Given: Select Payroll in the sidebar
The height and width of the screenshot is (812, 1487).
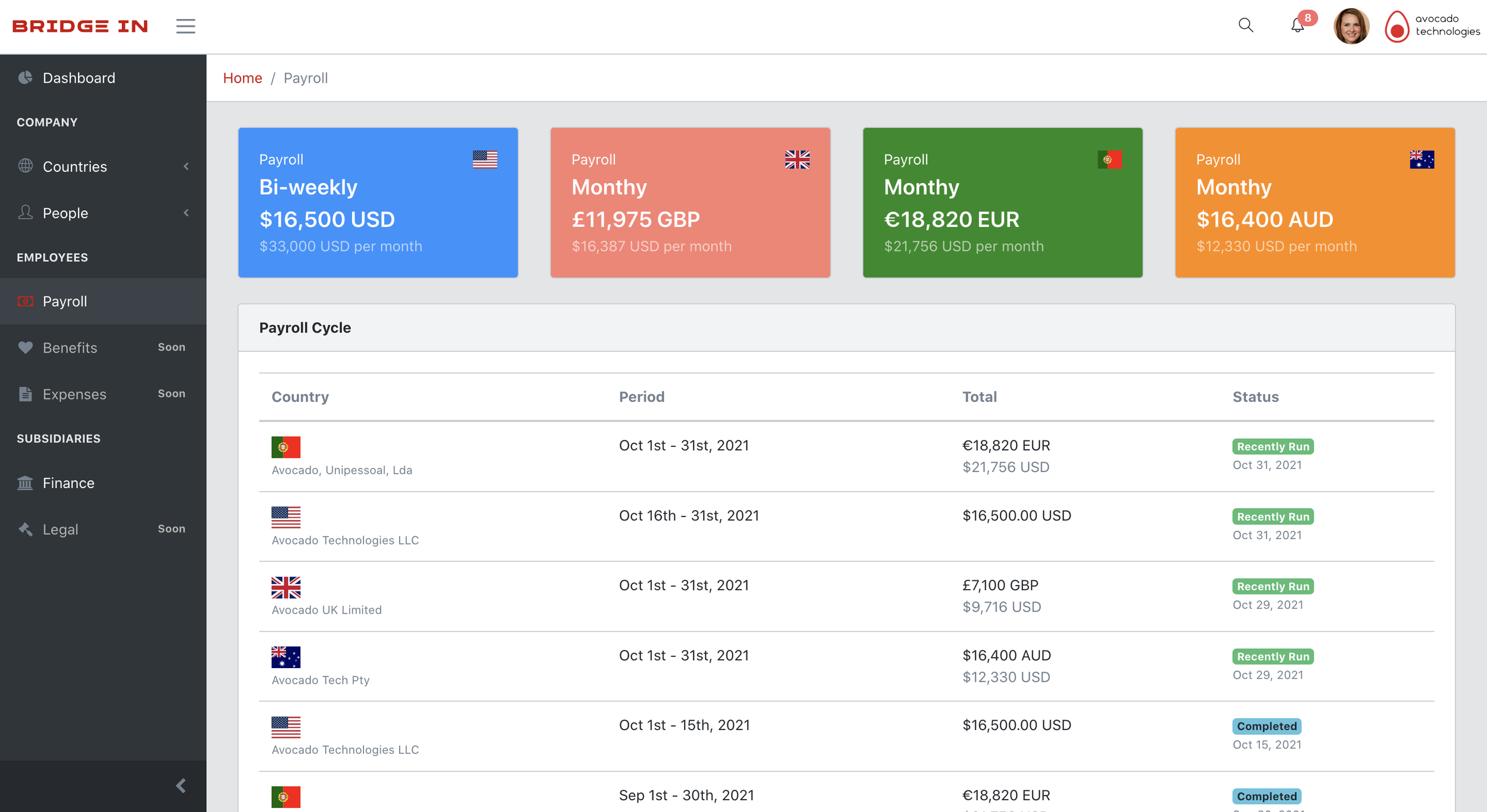Looking at the screenshot, I should [65, 301].
